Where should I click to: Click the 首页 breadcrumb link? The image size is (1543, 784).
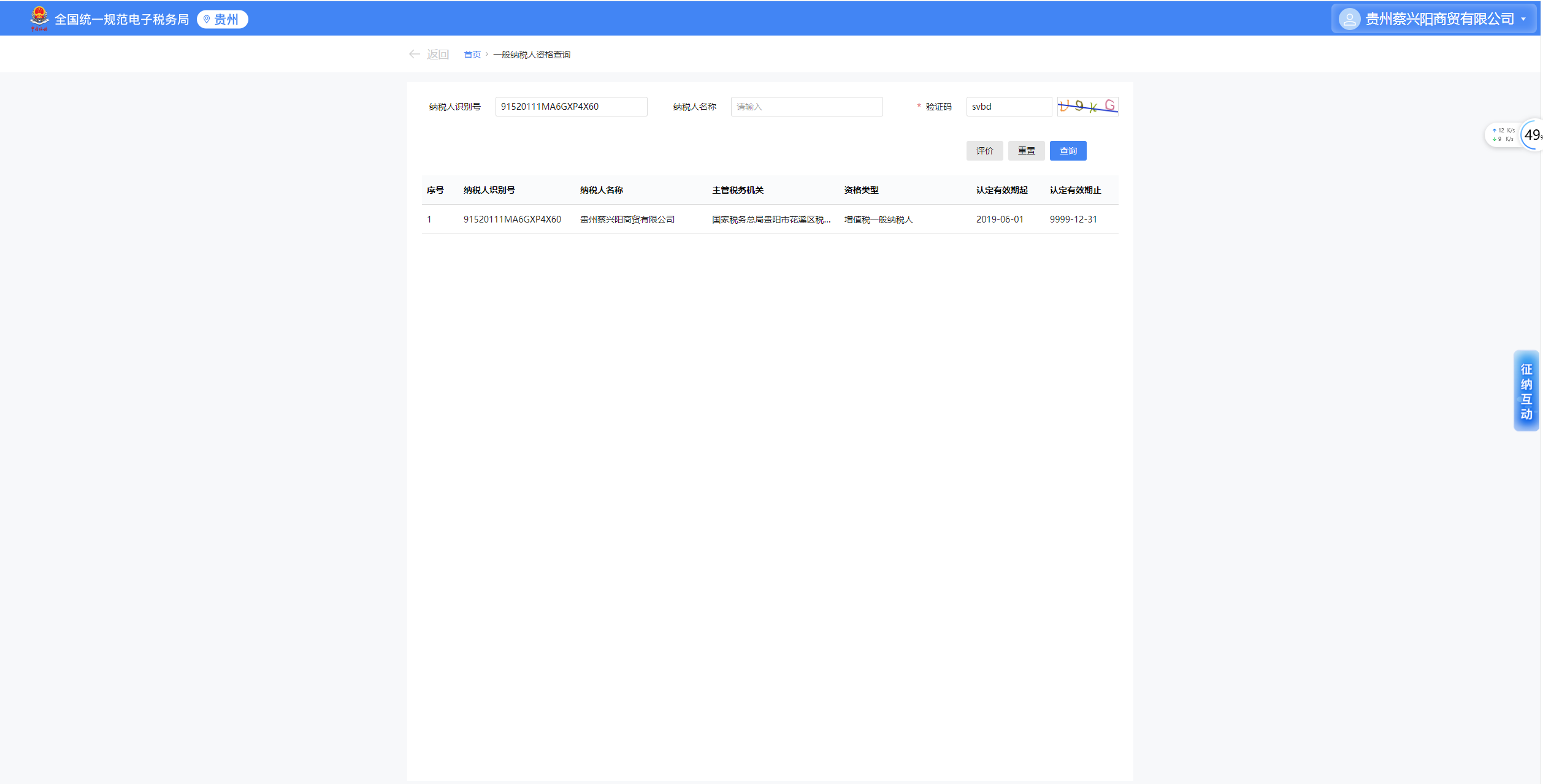click(x=472, y=55)
